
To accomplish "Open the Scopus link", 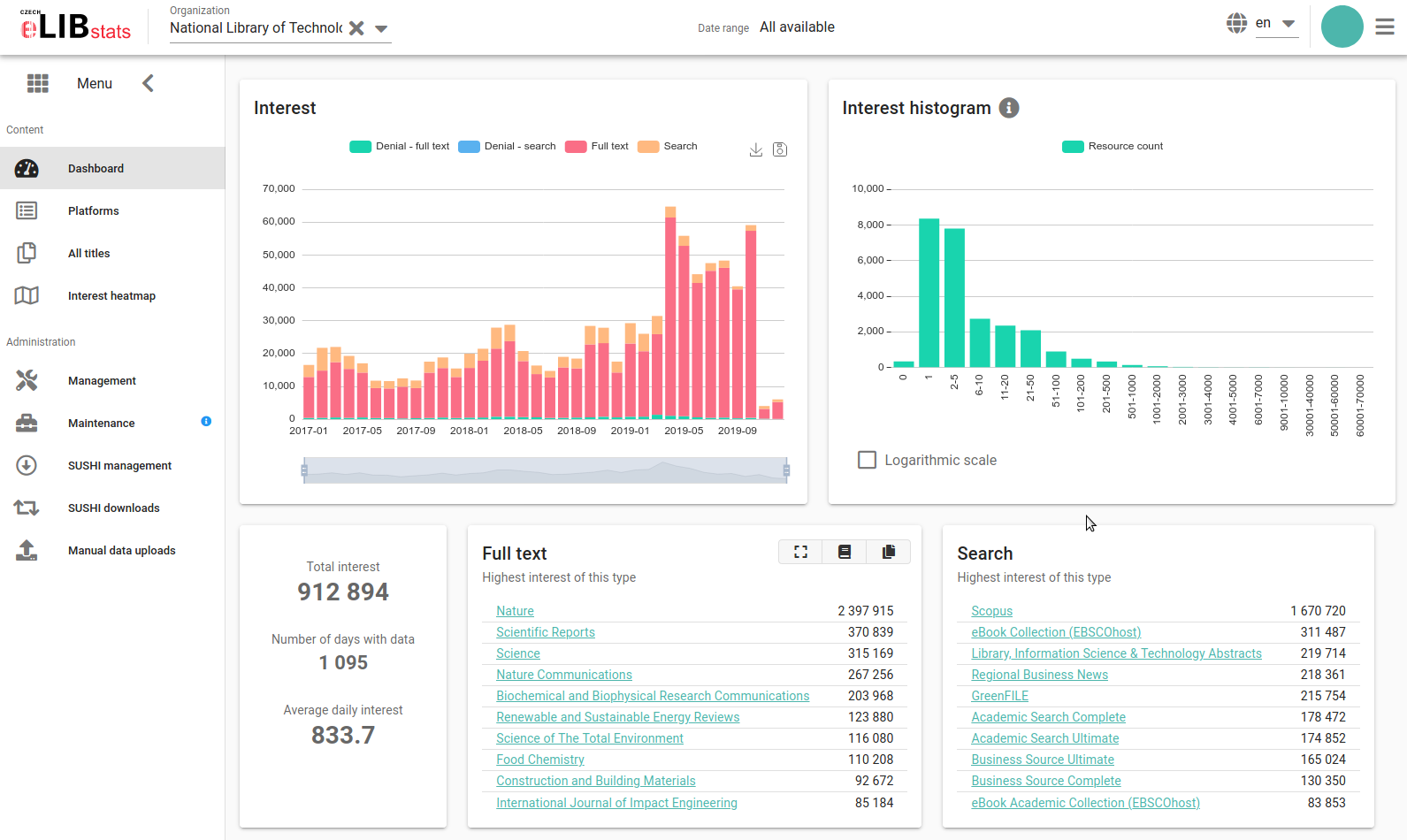I will click(x=991, y=611).
